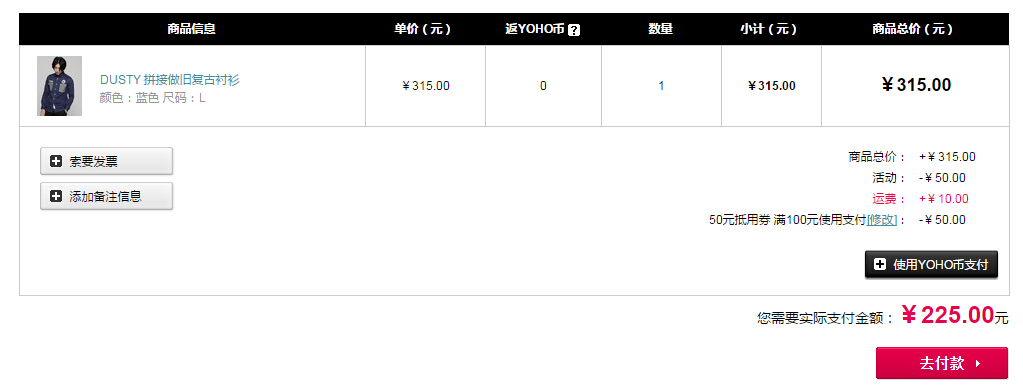Viewport: 1023px width, 390px height.
Task: Click the ¥225.00 total payment amount
Action: [x=948, y=316]
